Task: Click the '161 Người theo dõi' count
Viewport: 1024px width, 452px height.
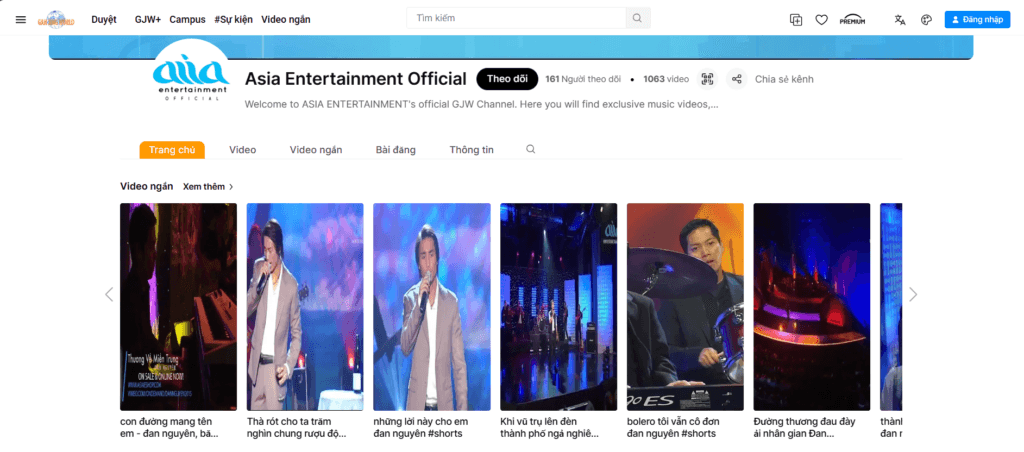Action: [583, 79]
